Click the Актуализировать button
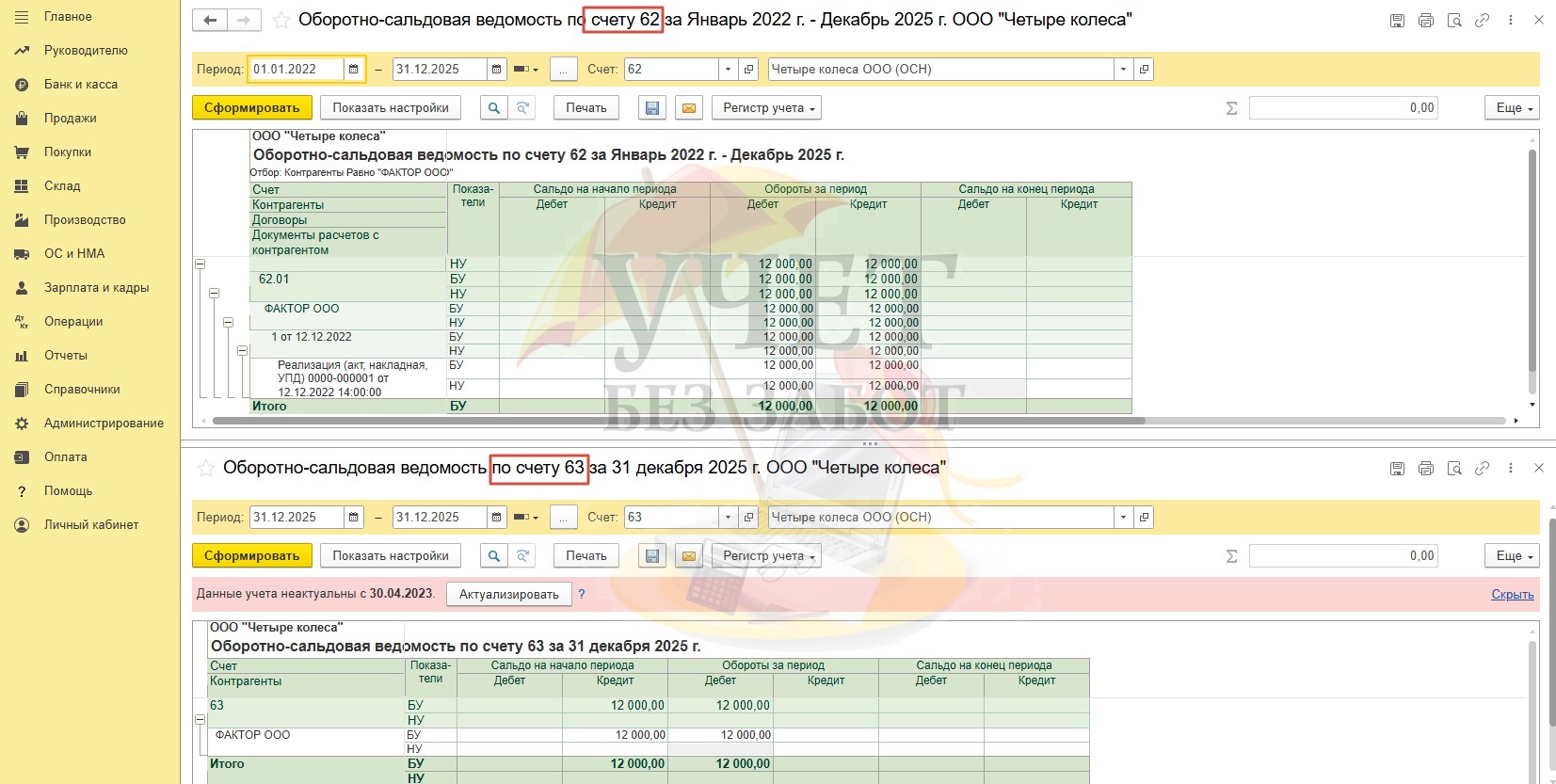This screenshot has height=784, width=1556. 508,594
